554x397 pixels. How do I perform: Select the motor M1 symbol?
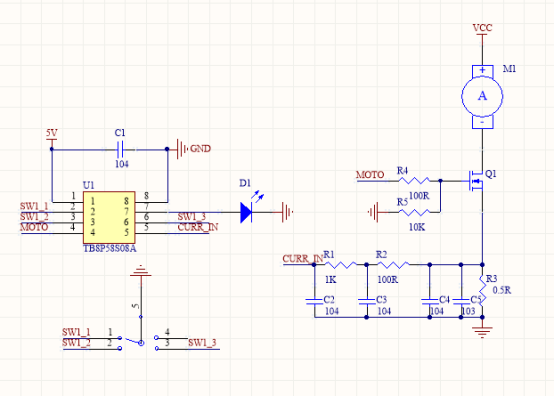[482, 96]
